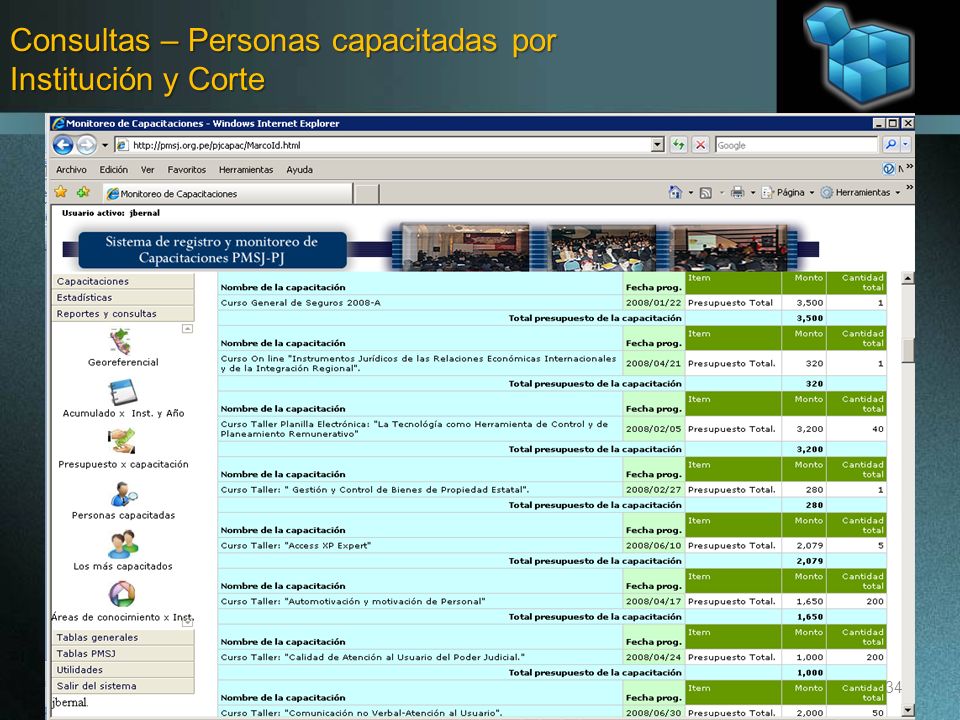
Task: Click the search magnifier icon
Action: [891, 145]
